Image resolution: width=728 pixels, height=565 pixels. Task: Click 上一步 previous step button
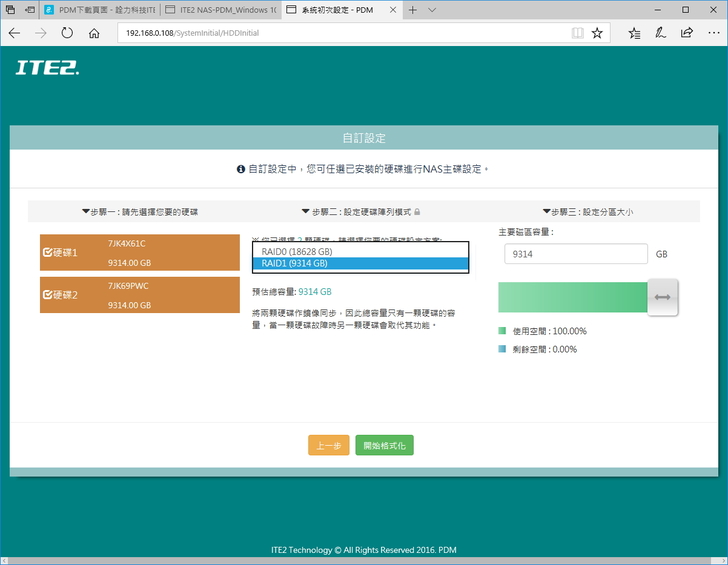coord(328,445)
